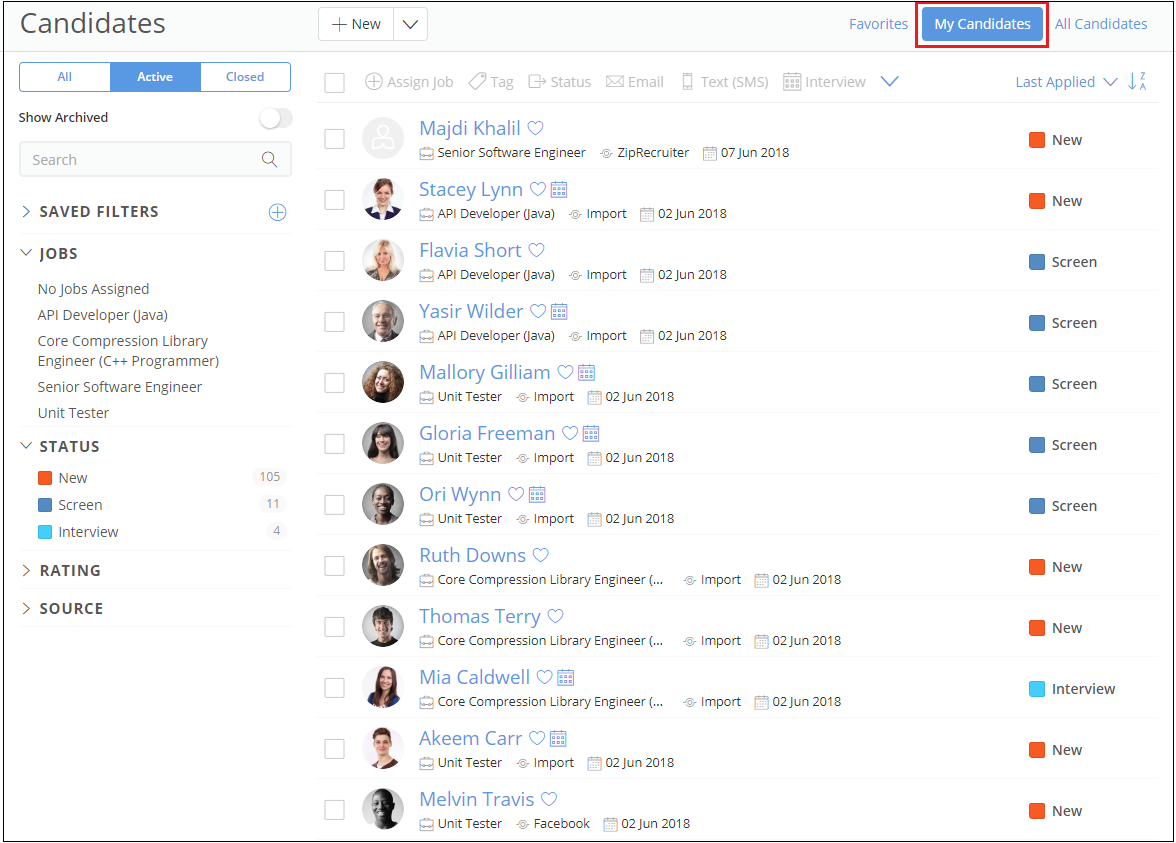Open Mallory Gilliam's candidate profile

[x=484, y=372]
